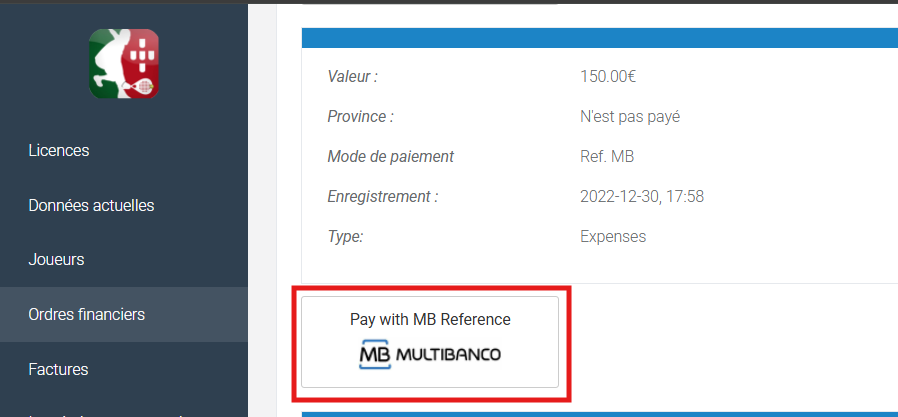Click the padel federation logo in sidebar
Viewport: 898px width, 417px height.
pos(124,64)
